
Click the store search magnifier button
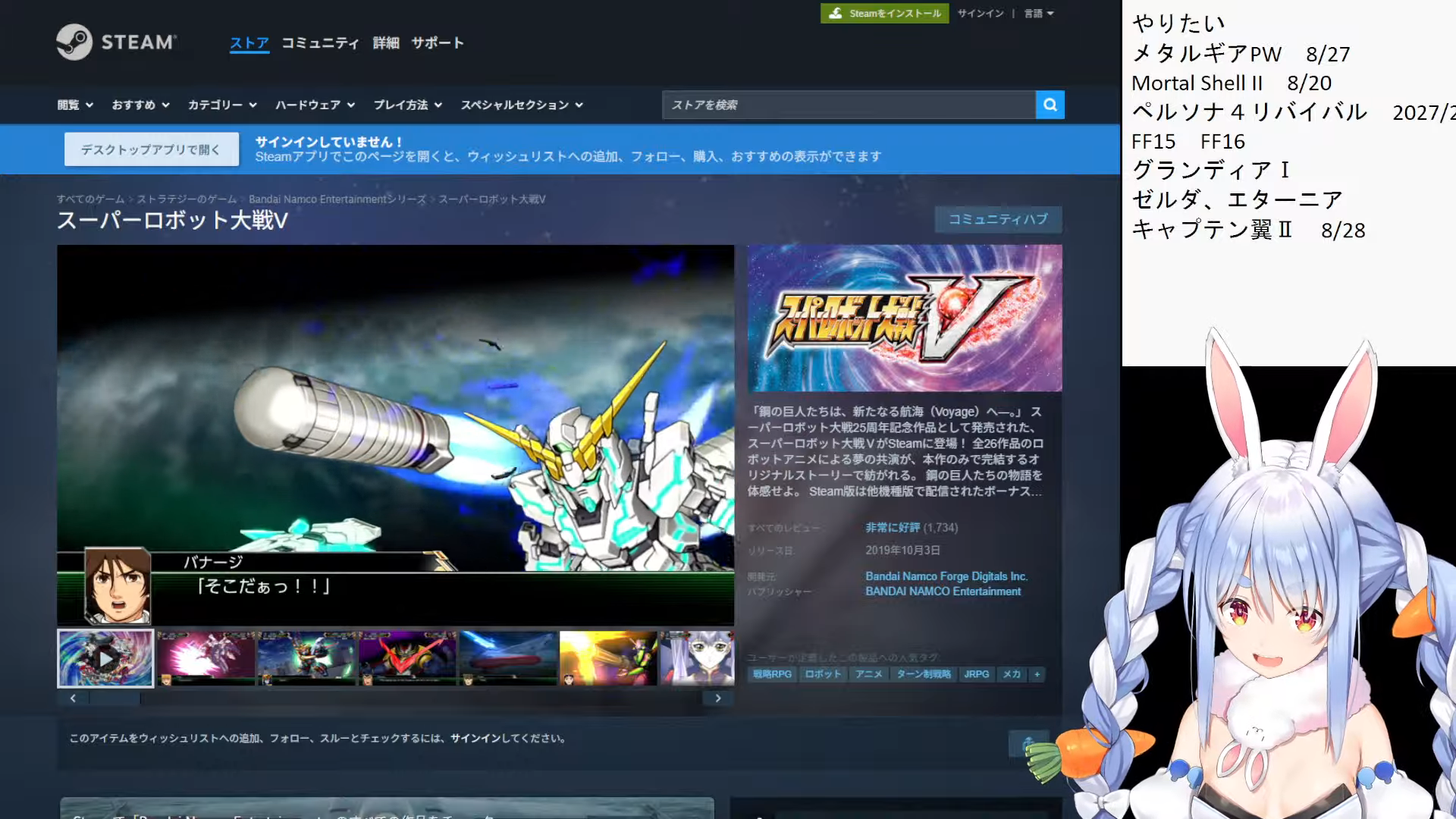1050,105
